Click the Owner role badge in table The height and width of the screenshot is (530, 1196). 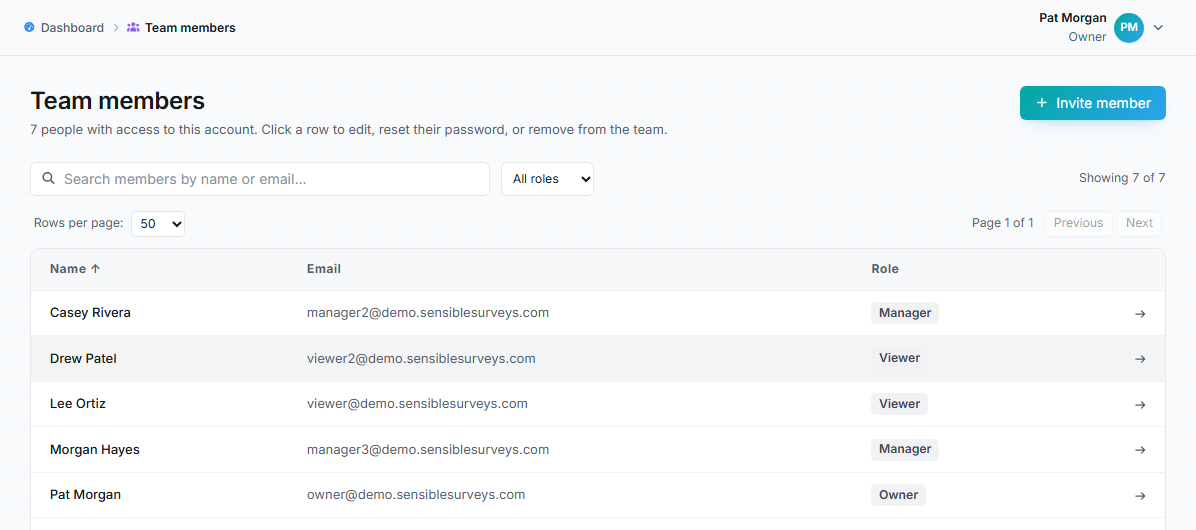click(899, 494)
